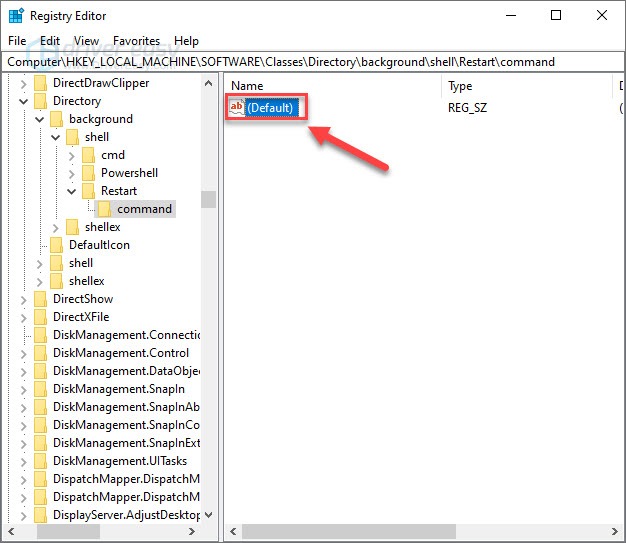This screenshot has height=543, width=626.
Task: Click tree pane horizontal scroll right arrow
Action: (192, 531)
